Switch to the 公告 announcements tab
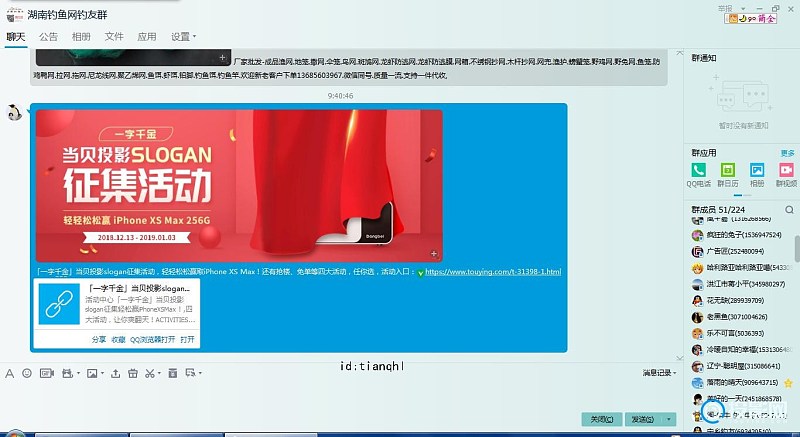800x437 pixels. point(48,37)
